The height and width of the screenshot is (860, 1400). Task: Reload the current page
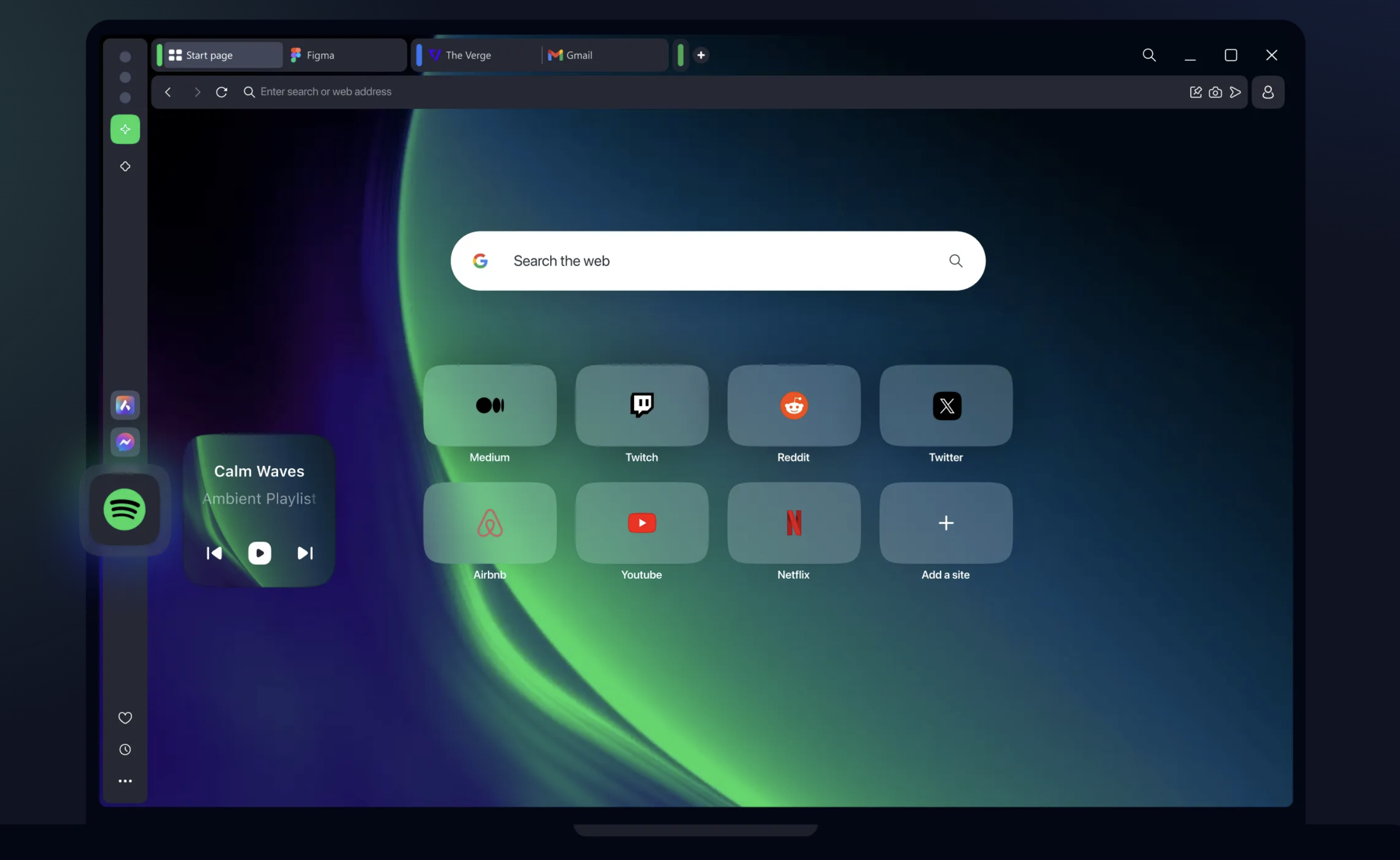coord(222,92)
